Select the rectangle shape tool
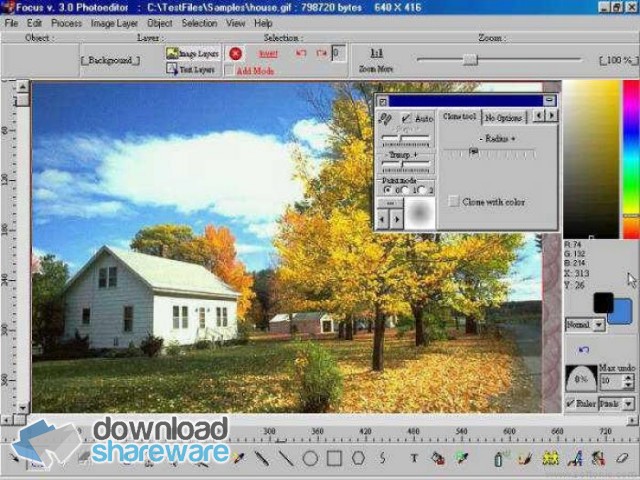Screen dimensions: 640x480 tap(334, 458)
